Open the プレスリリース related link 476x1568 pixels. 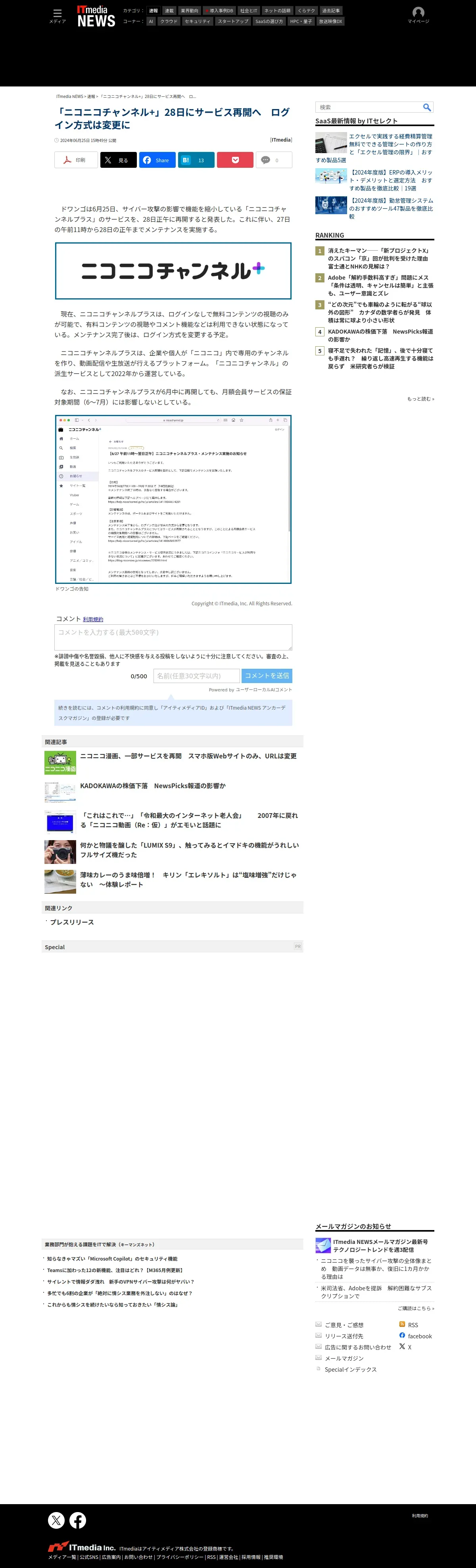point(72,922)
